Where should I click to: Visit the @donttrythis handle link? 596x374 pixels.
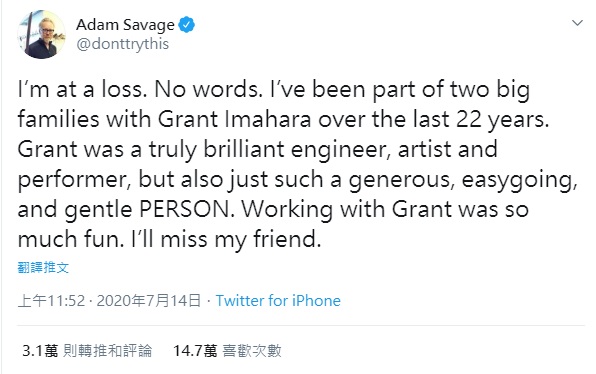(x=122, y=44)
